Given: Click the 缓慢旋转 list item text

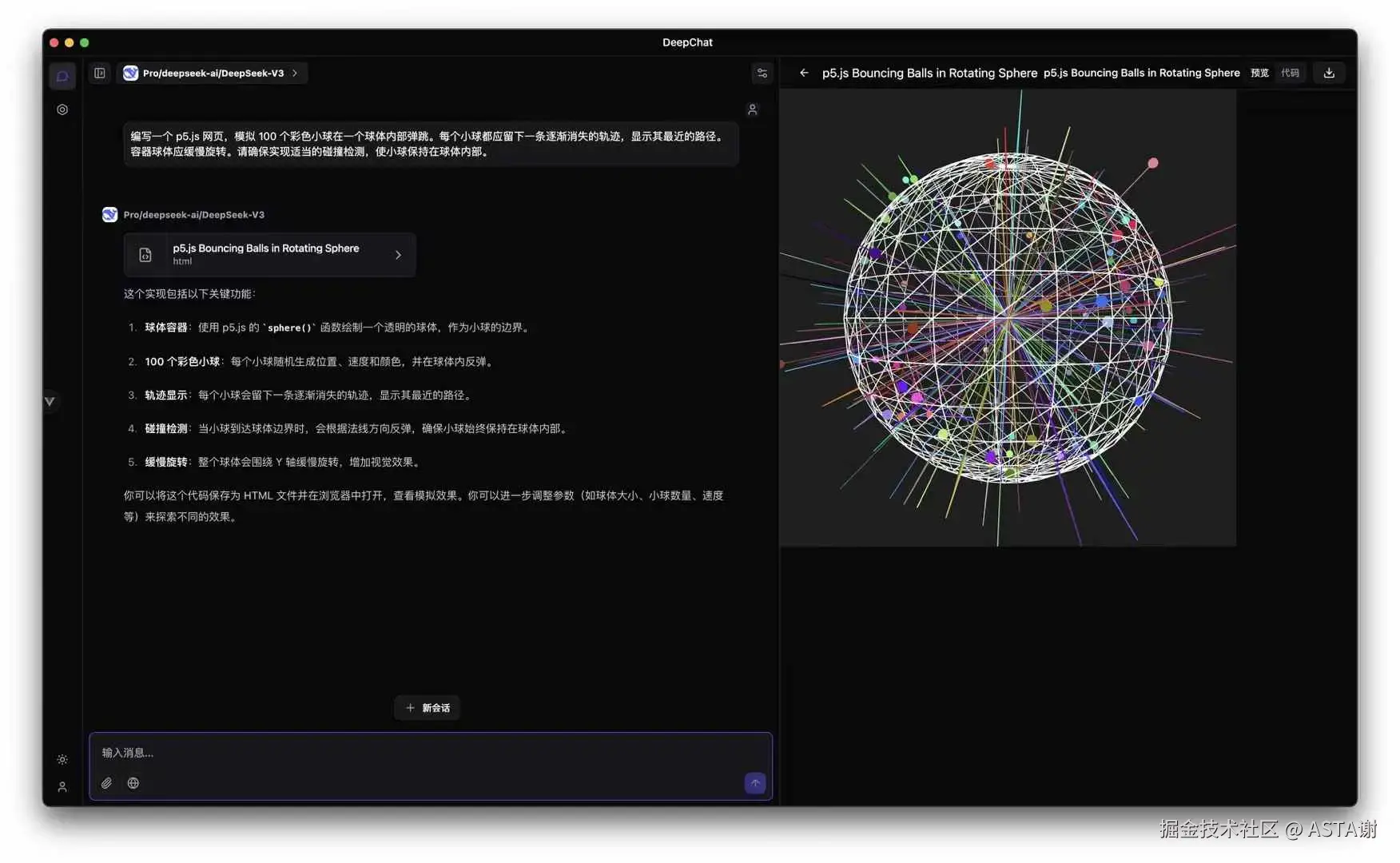Looking at the screenshot, I should click(284, 462).
